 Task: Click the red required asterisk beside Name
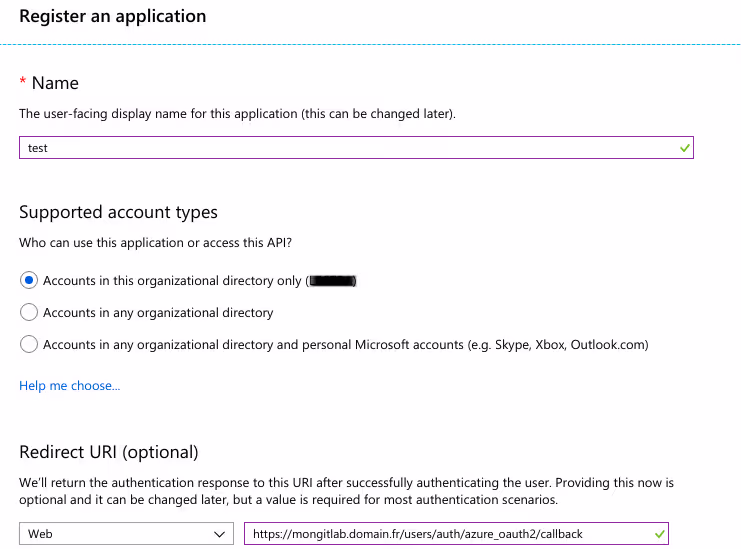coord(23,84)
